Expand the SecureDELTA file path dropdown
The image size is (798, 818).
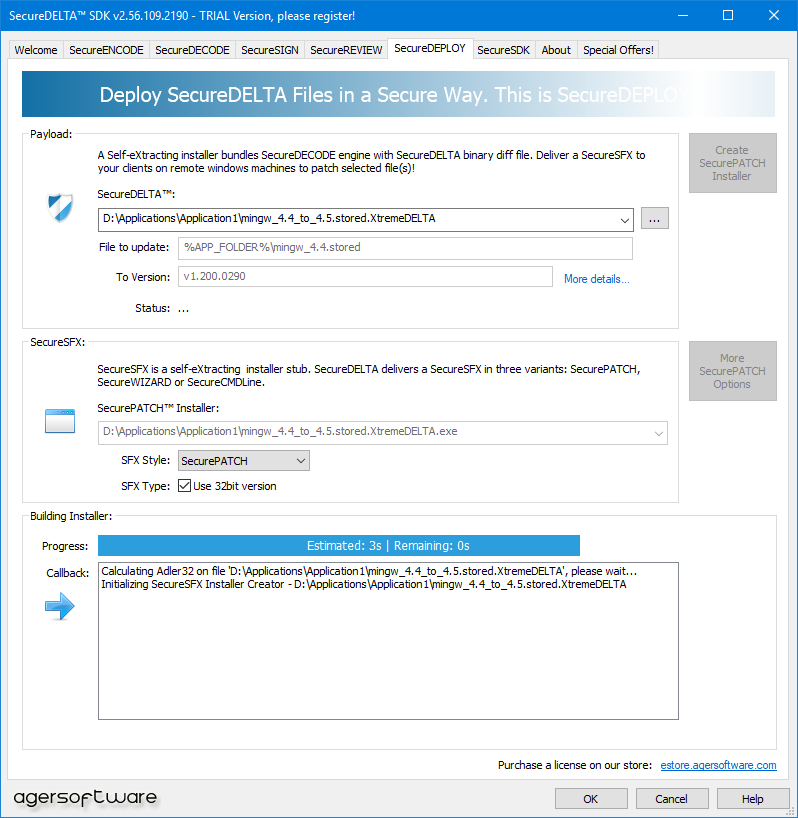pyautogui.click(x=624, y=220)
